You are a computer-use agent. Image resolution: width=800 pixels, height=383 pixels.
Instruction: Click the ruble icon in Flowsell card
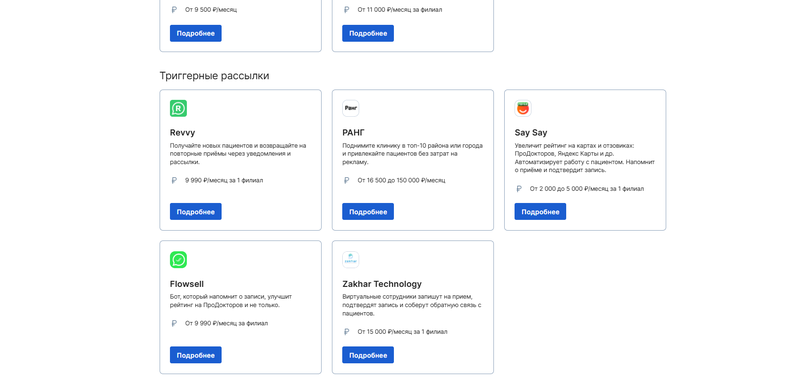point(174,323)
